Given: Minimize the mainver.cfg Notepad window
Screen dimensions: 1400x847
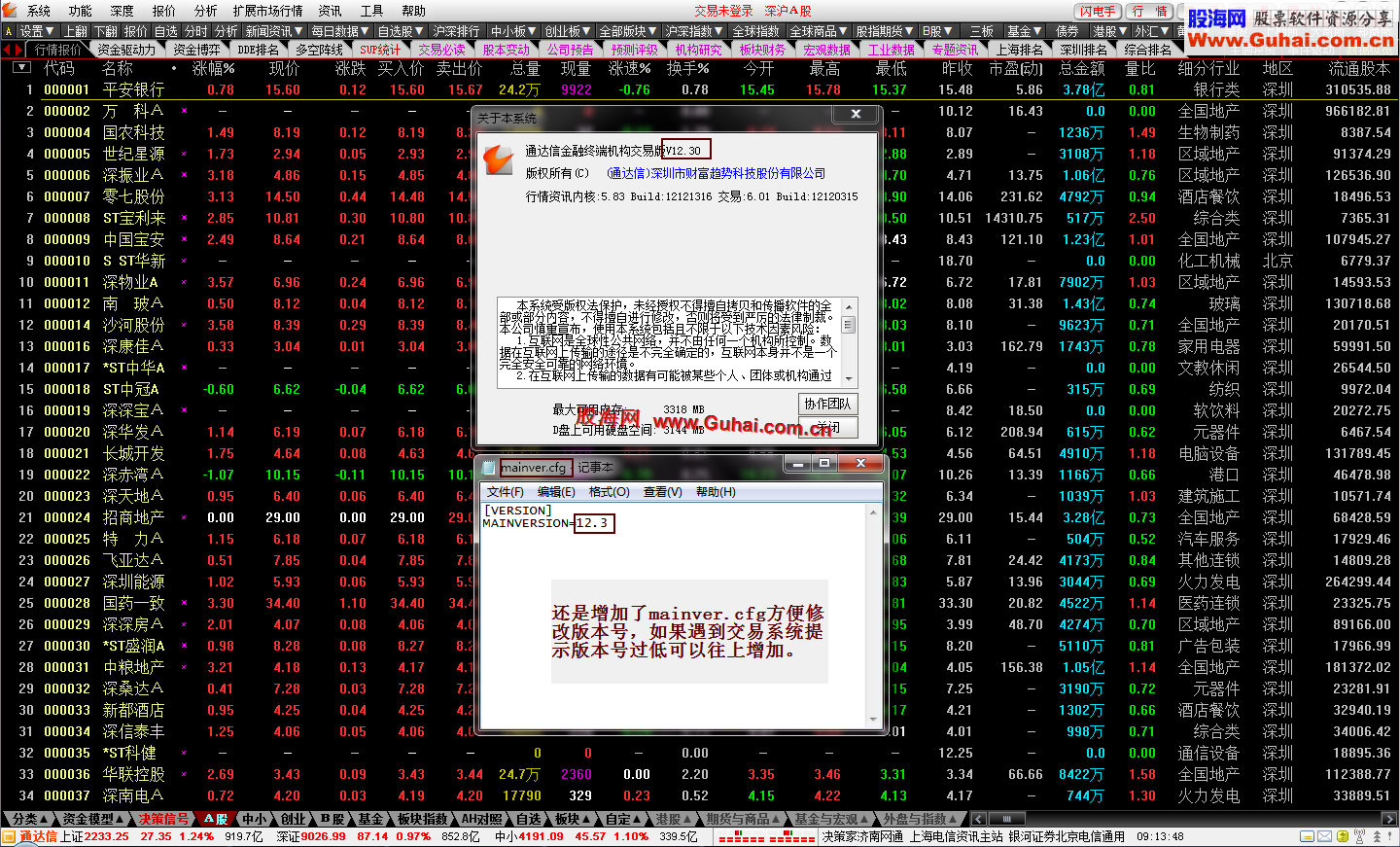Looking at the screenshot, I should pos(797,464).
